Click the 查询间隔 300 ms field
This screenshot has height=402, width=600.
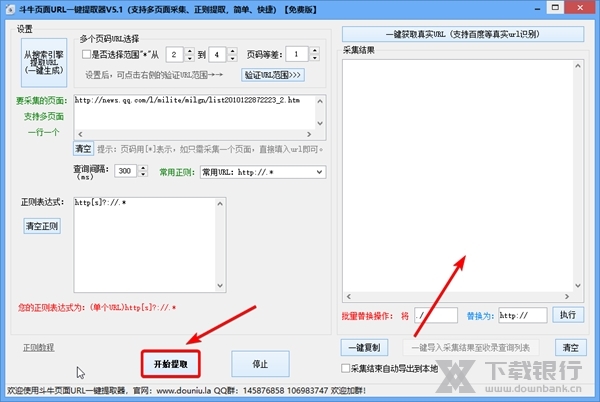pyautogui.click(x=126, y=171)
